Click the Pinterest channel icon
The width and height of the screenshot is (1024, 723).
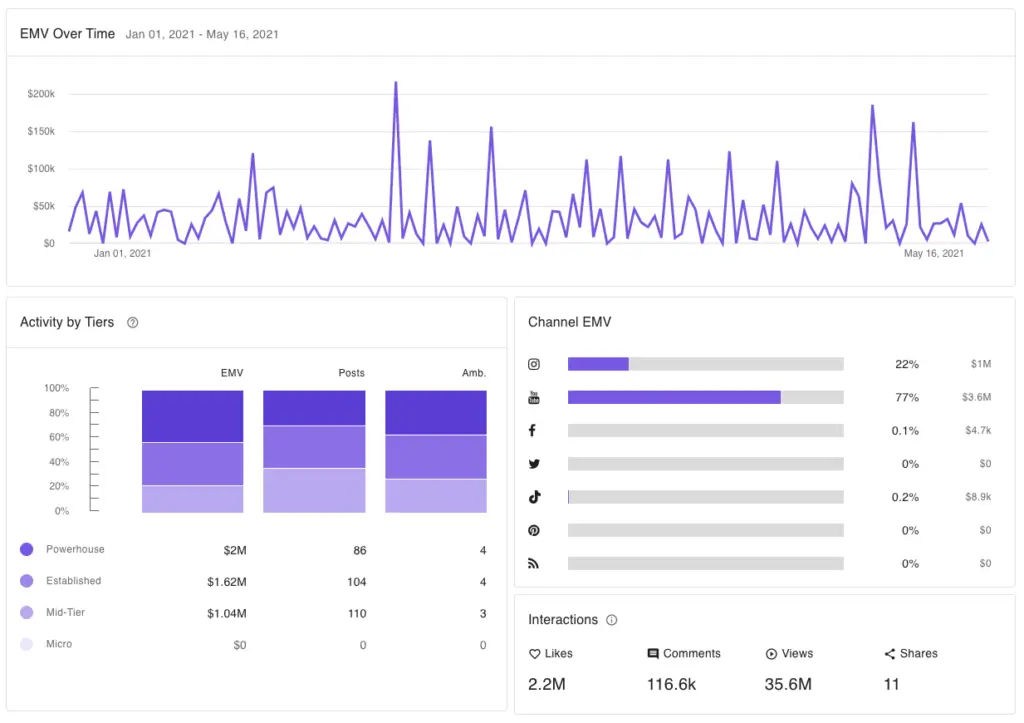coord(534,530)
